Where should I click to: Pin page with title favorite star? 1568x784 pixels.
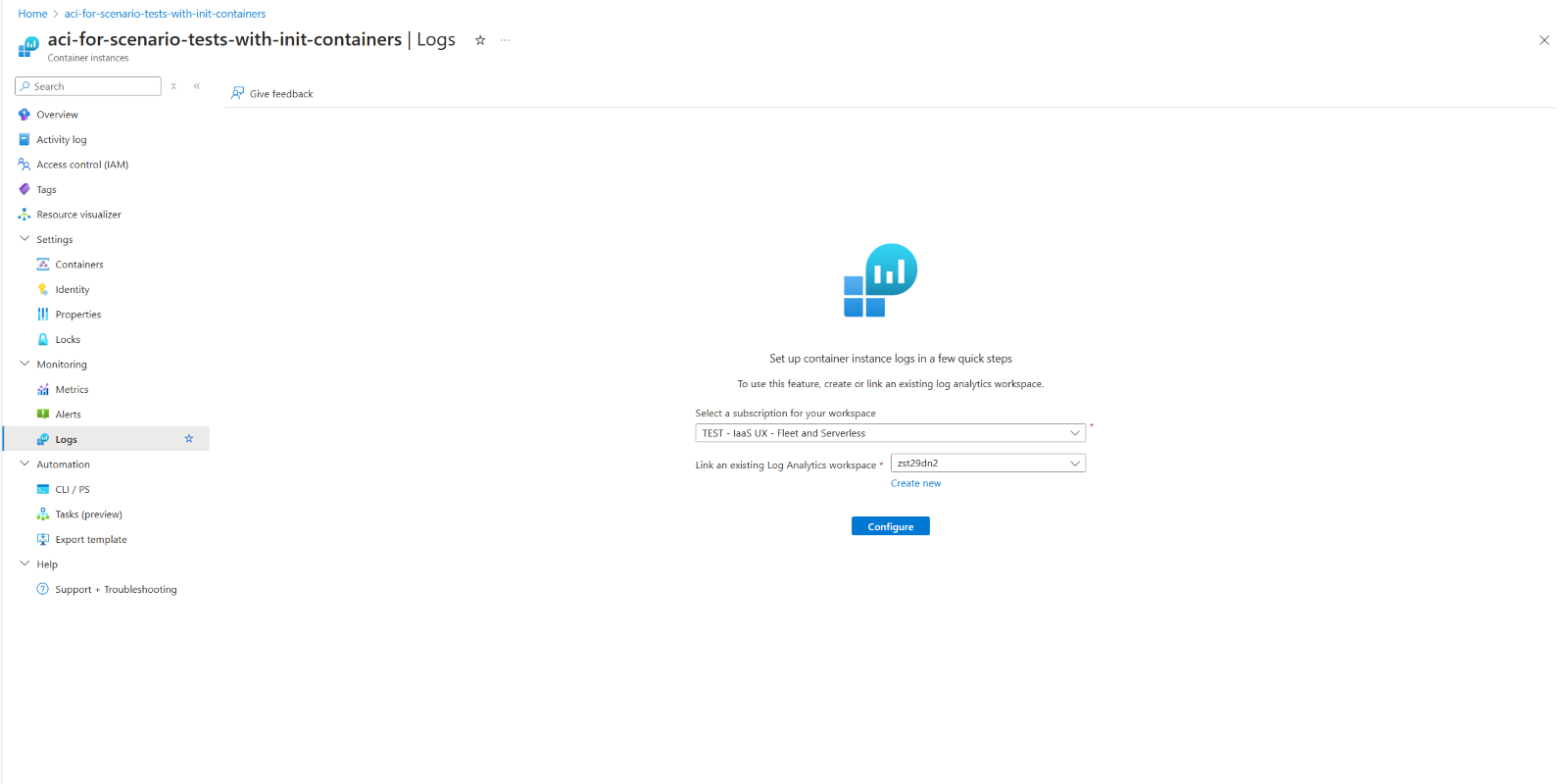480,40
